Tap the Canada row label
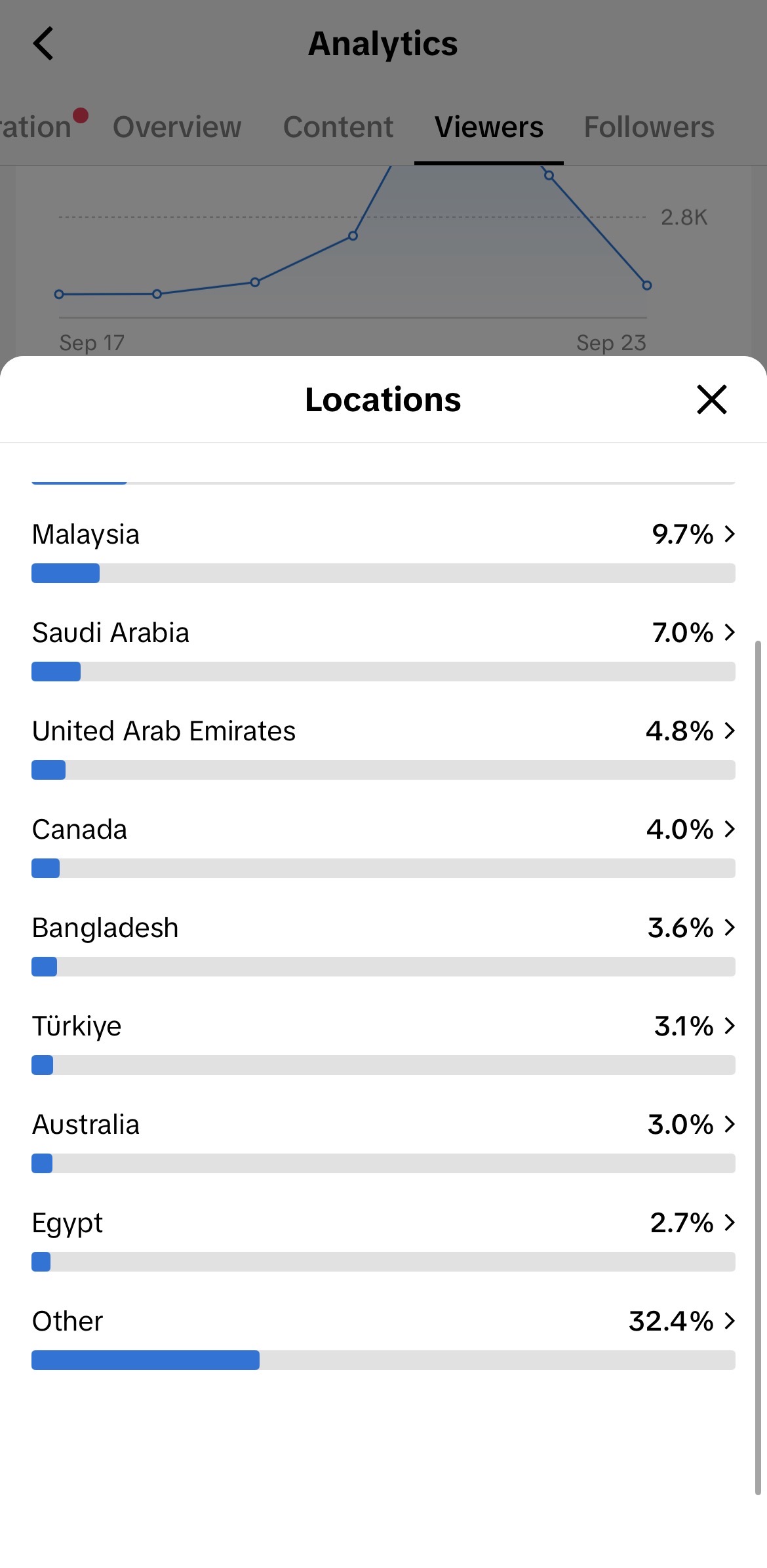 pos(79,830)
